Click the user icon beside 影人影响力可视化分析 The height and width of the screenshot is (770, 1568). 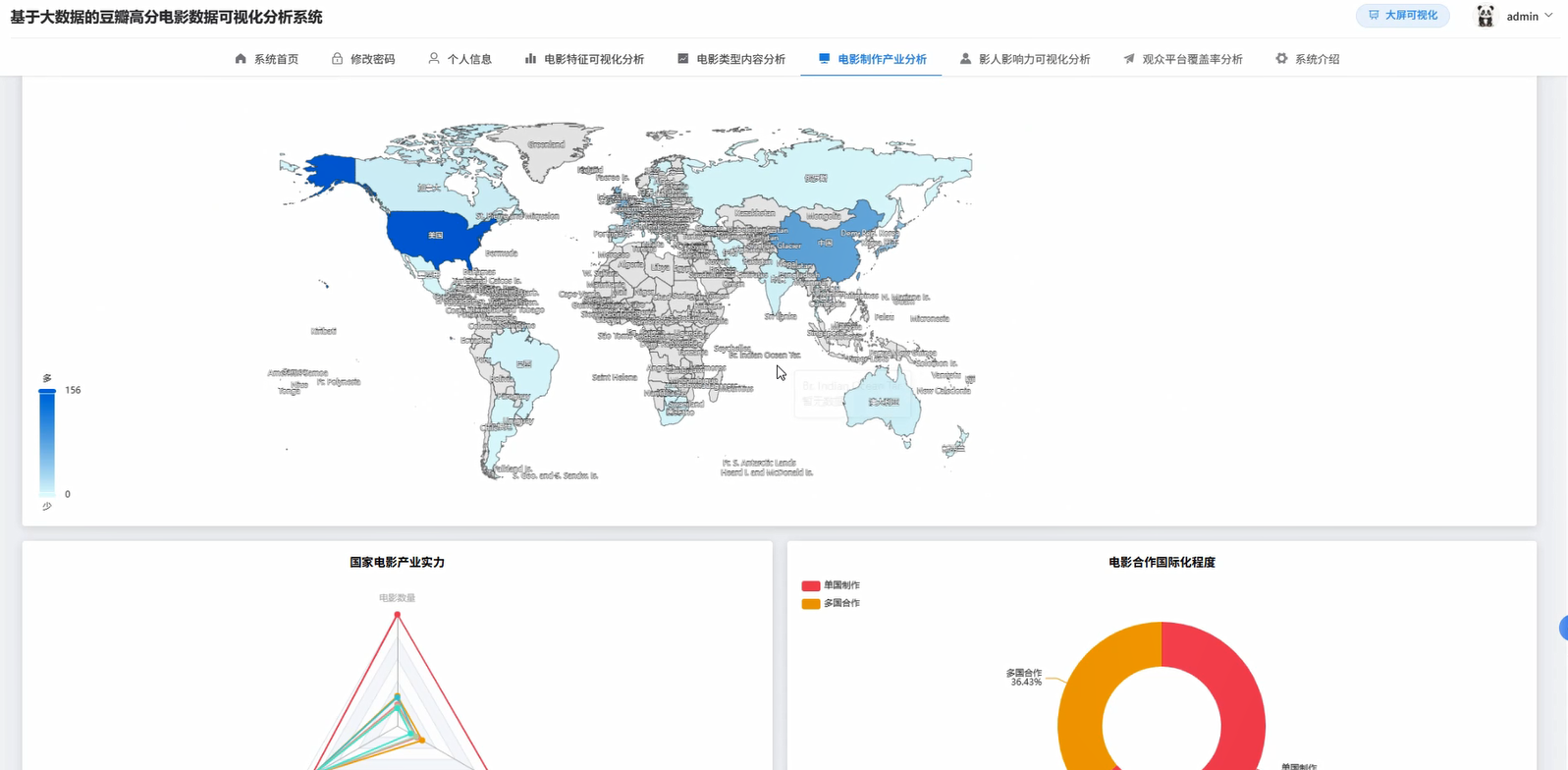pyautogui.click(x=965, y=59)
